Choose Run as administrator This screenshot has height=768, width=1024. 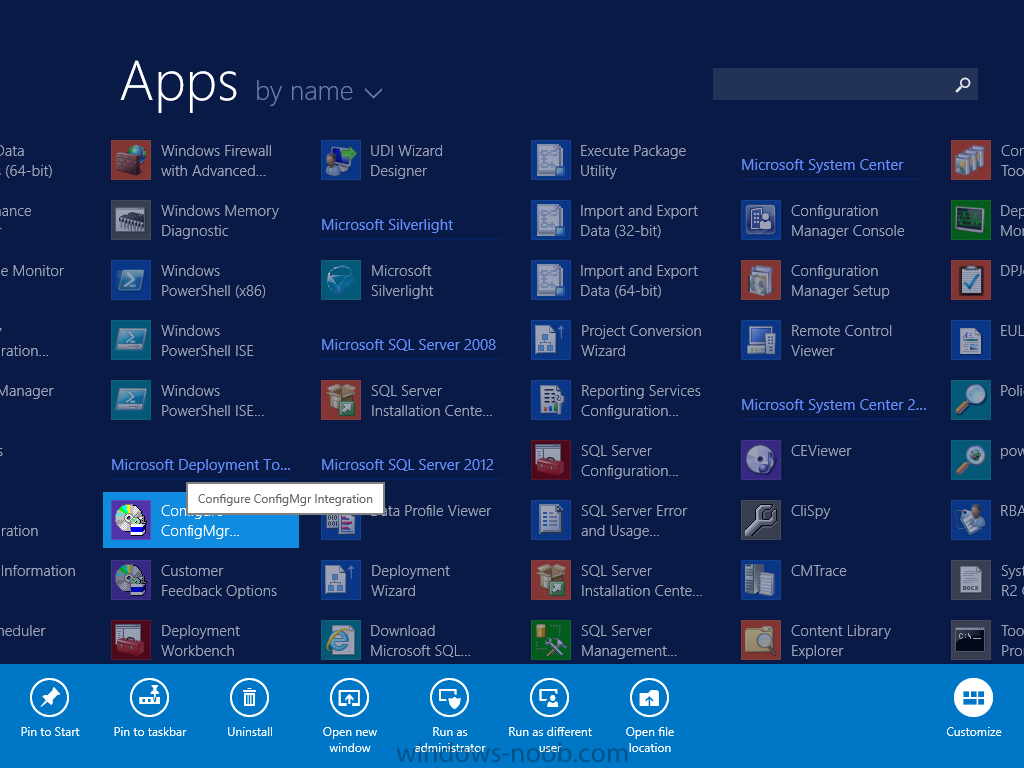tap(450, 716)
